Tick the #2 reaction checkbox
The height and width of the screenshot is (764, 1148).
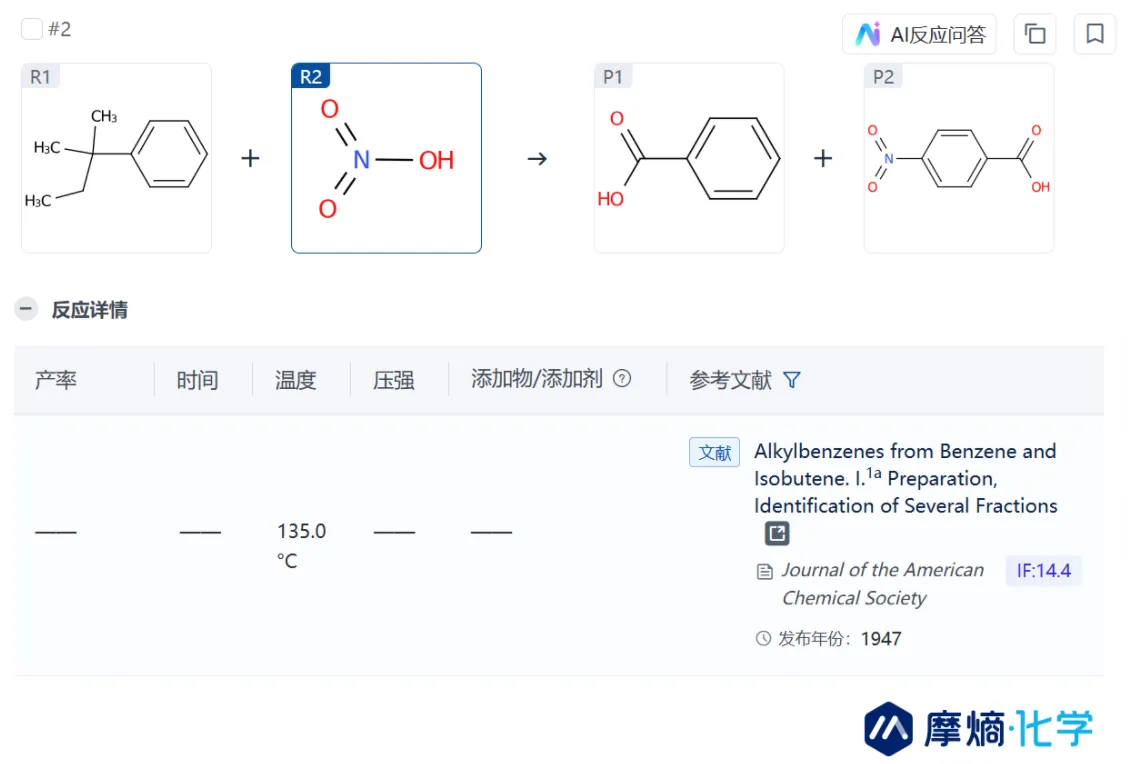31,29
